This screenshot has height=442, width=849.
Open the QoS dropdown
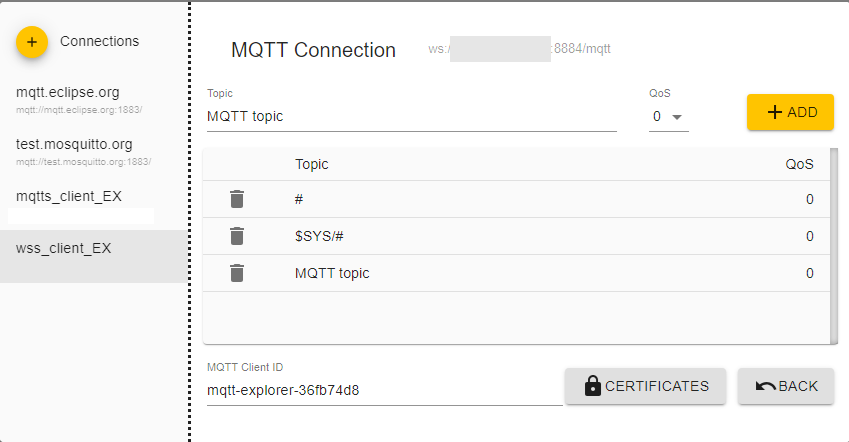pyautogui.click(x=668, y=117)
